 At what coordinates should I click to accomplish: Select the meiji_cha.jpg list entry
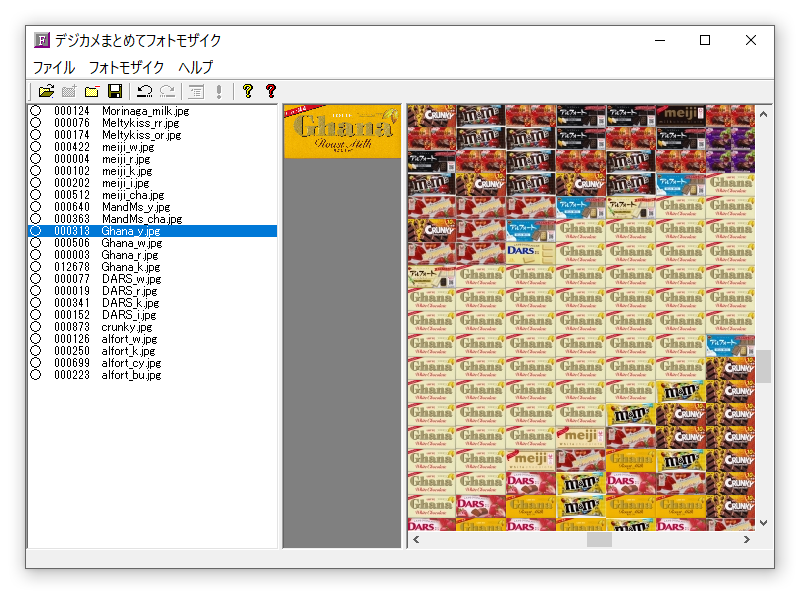click(153, 195)
